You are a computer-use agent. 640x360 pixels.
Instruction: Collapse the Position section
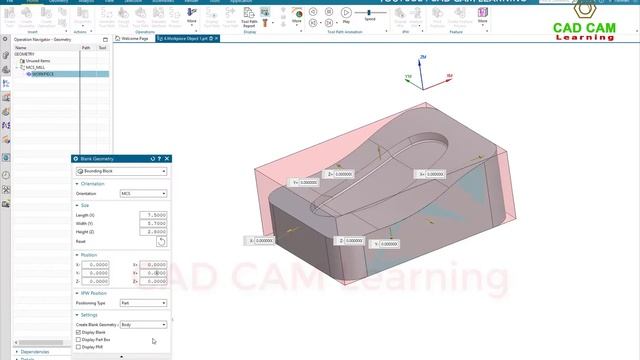click(x=77, y=255)
